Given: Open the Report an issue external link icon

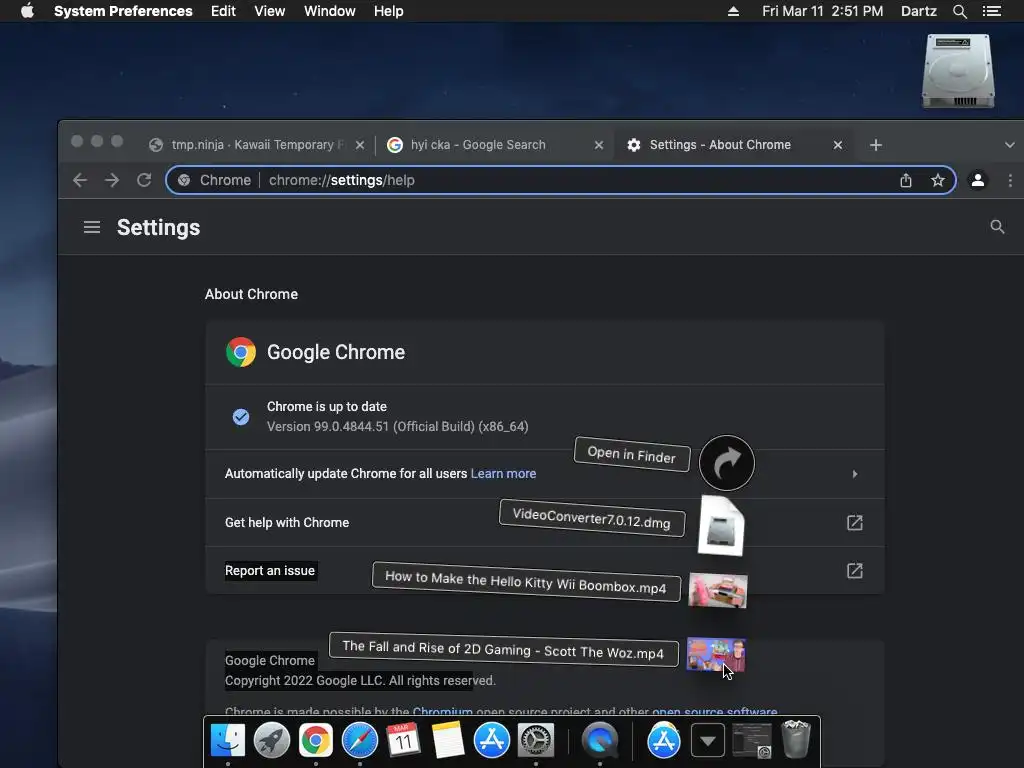Looking at the screenshot, I should (x=855, y=571).
